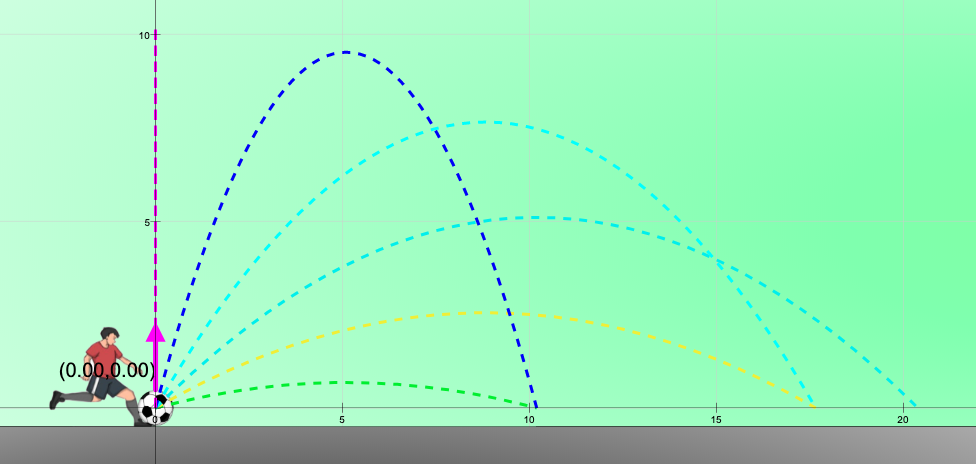This screenshot has height=464, width=976.
Task: Select the y-axis tick label 10
Action: click(144, 35)
